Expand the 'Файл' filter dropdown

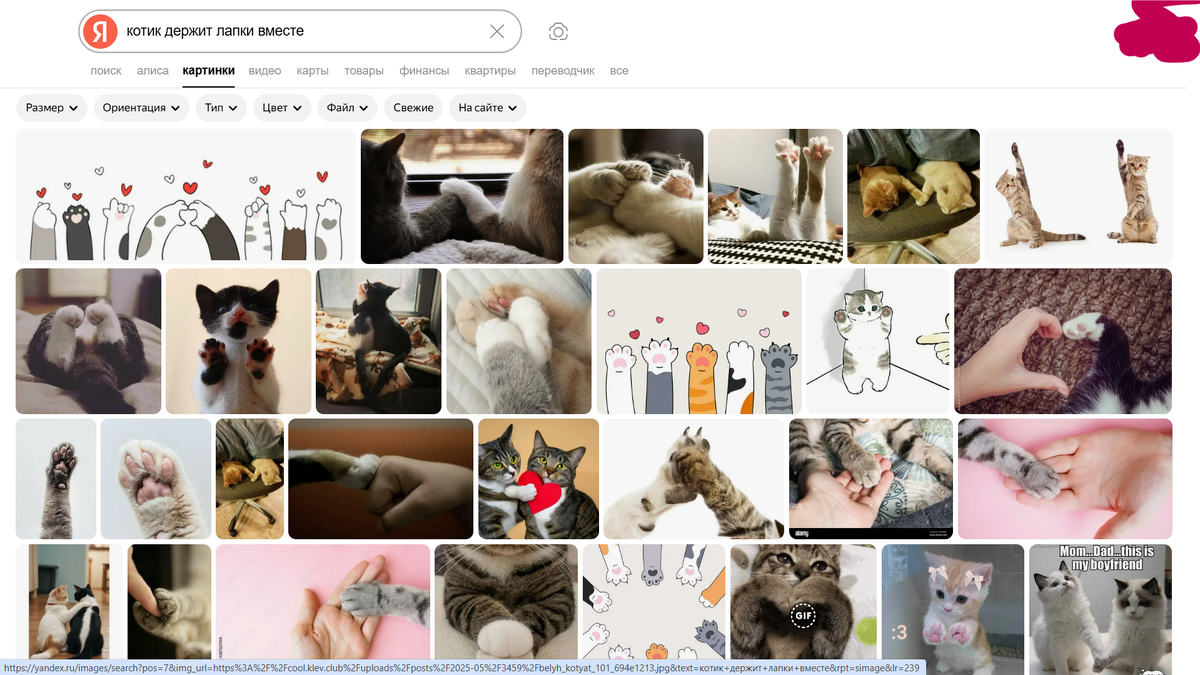347,108
